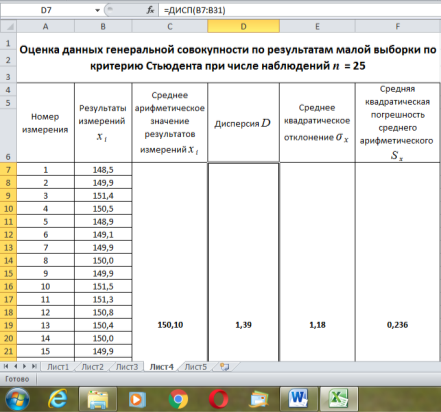This screenshot has height=412, width=441.
Task: Click cell with value 148,9
Action: (x=103, y=222)
